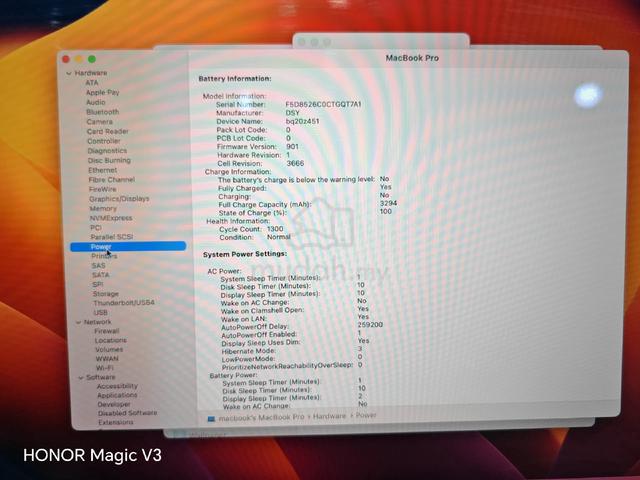Viewport: 640px width, 480px height.
Task: Select WWAN under Network
Action: click(107, 359)
